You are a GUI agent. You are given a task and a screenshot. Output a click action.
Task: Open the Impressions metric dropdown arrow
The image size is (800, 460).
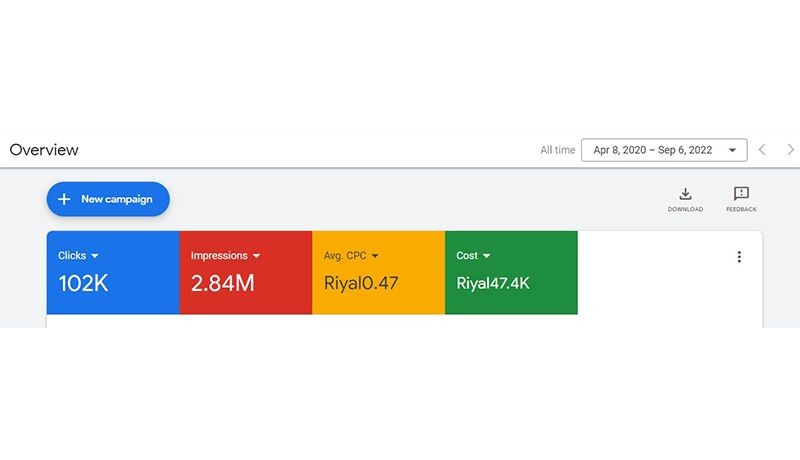point(256,256)
